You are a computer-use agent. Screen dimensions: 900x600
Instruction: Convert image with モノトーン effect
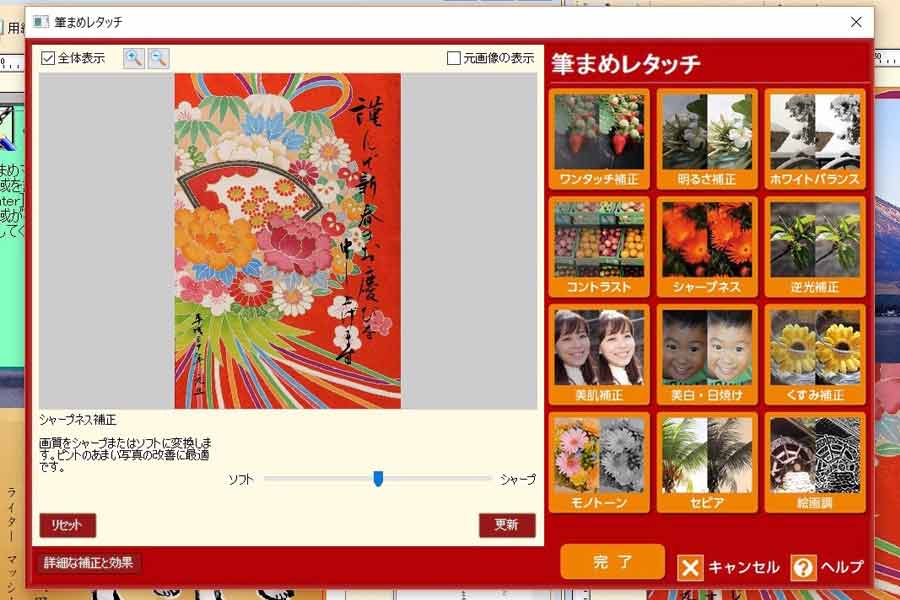(599, 462)
